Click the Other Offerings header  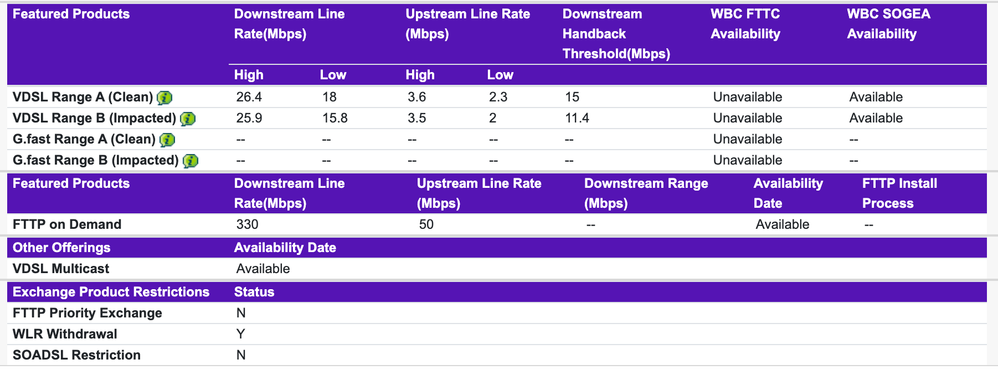coord(61,247)
